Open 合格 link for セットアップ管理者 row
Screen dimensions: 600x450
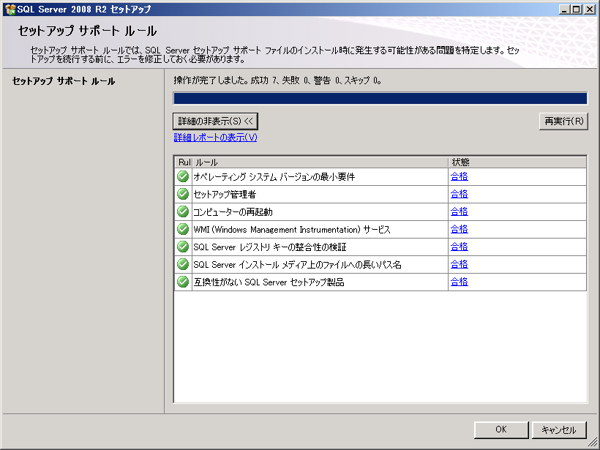(x=459, y=194)
